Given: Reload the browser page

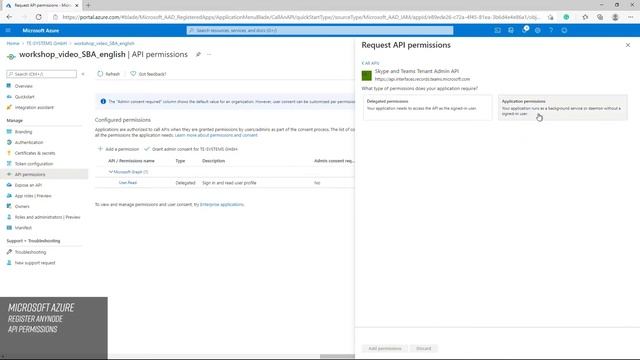Looking at the screenshot, I should pos(38,17).
